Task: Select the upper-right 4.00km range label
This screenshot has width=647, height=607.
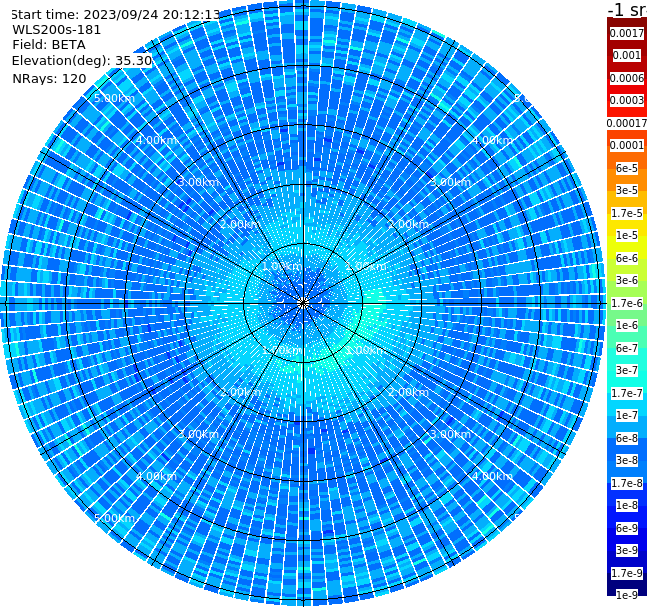Action: click(492, 140)
